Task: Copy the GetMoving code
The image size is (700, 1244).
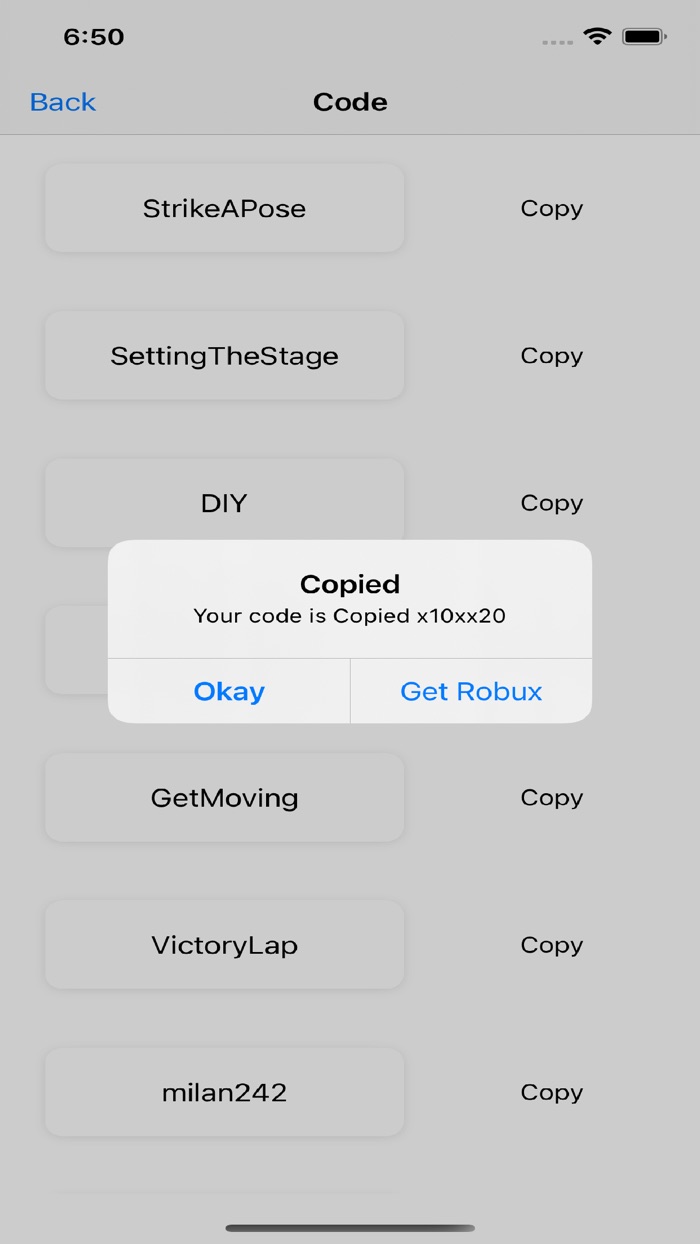Action: click(x=551, y=797)
